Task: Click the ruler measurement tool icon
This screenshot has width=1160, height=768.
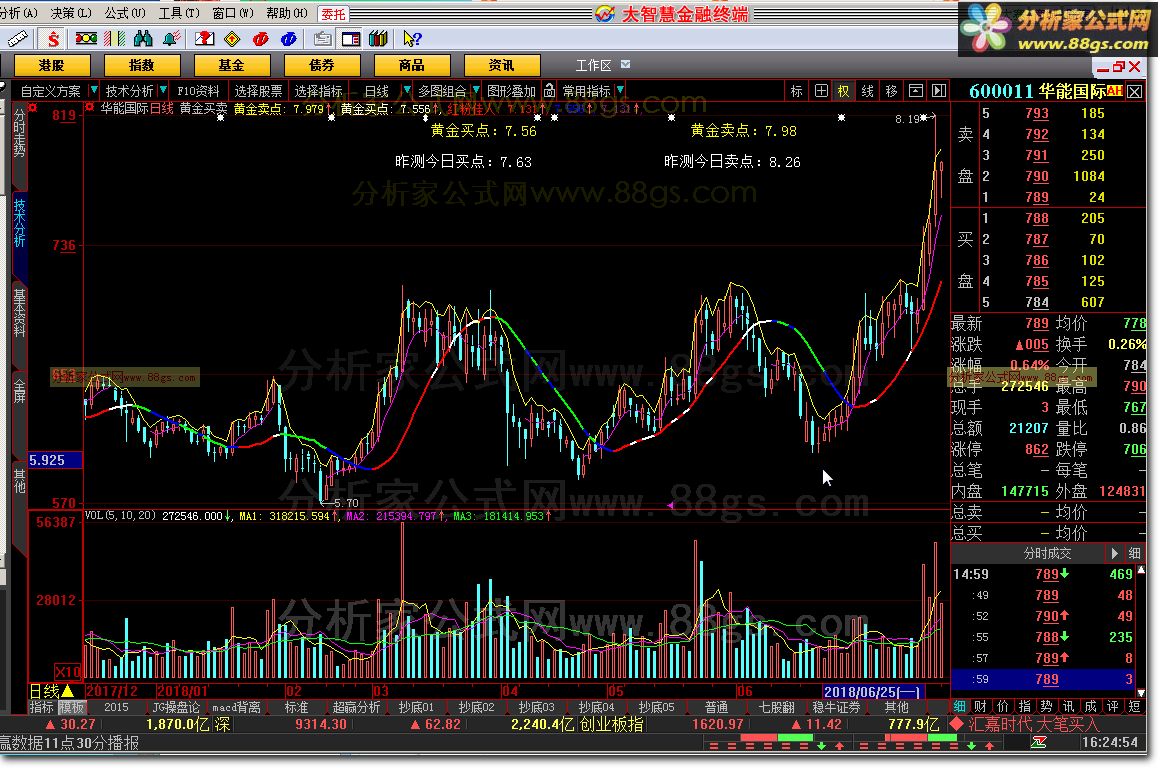Action: click(x=18, y=38)
